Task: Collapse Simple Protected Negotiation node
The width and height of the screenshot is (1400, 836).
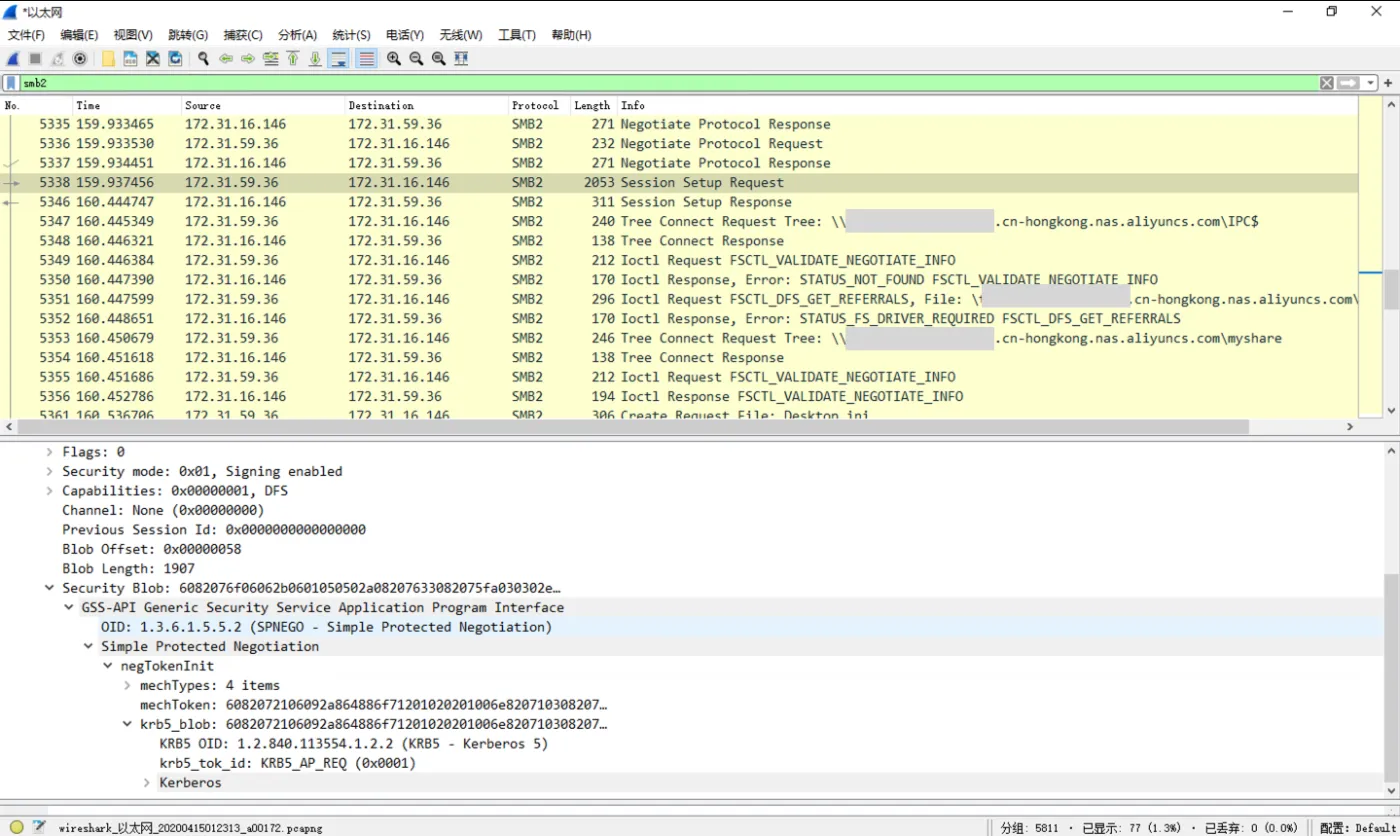Action: tap(89, 646)
